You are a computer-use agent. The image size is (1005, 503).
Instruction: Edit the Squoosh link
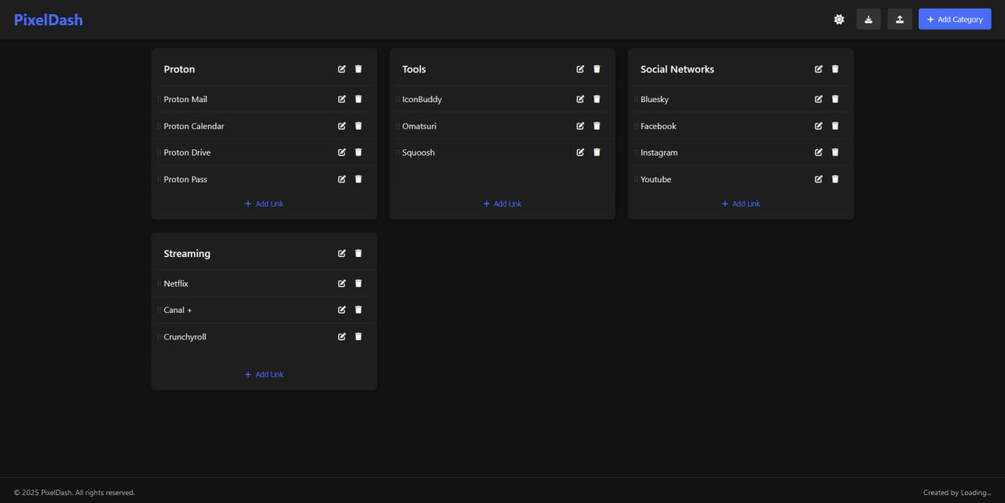click(580, 153)
